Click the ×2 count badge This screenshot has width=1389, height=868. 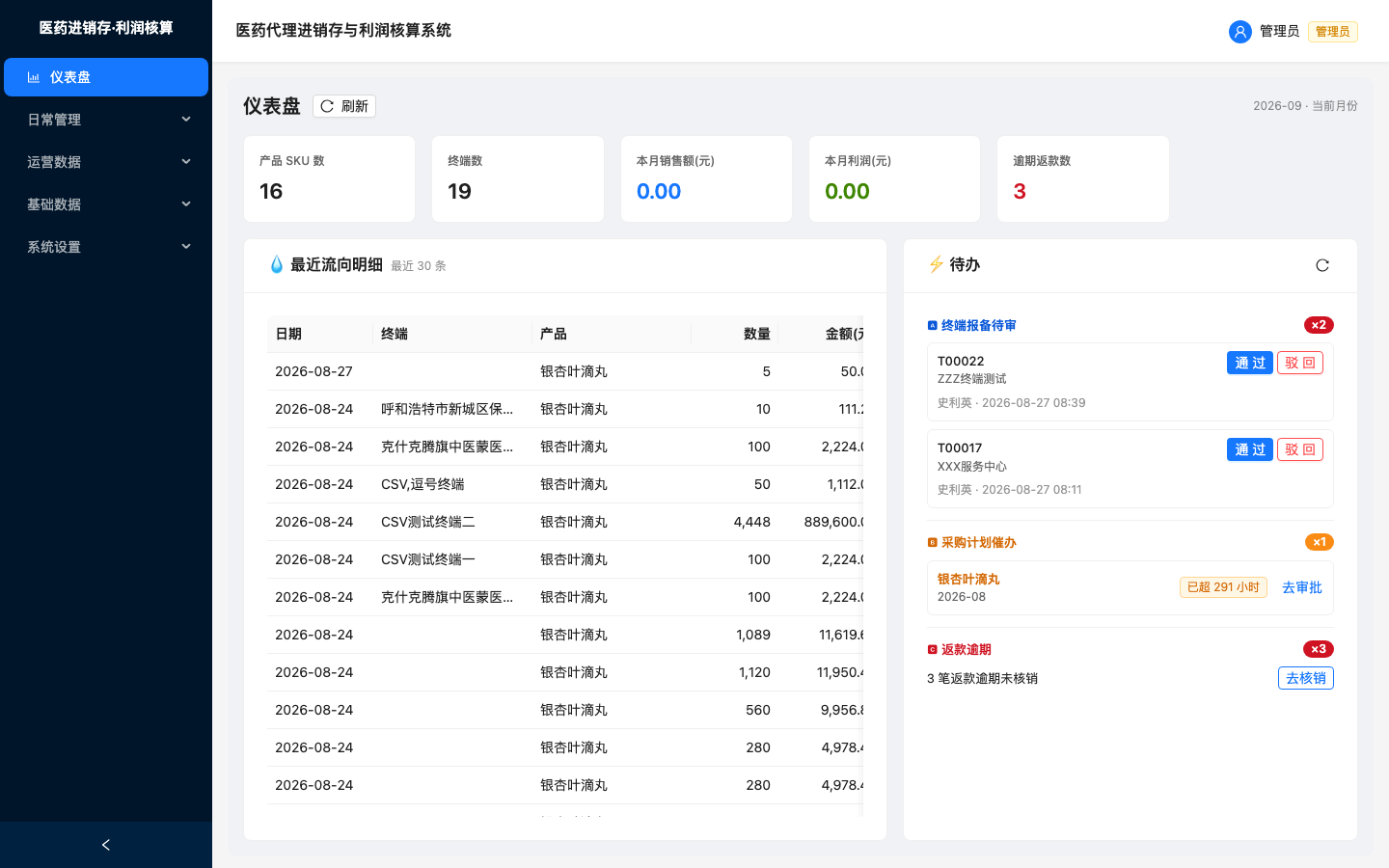pyautogui.click(x=1319, y=325)
